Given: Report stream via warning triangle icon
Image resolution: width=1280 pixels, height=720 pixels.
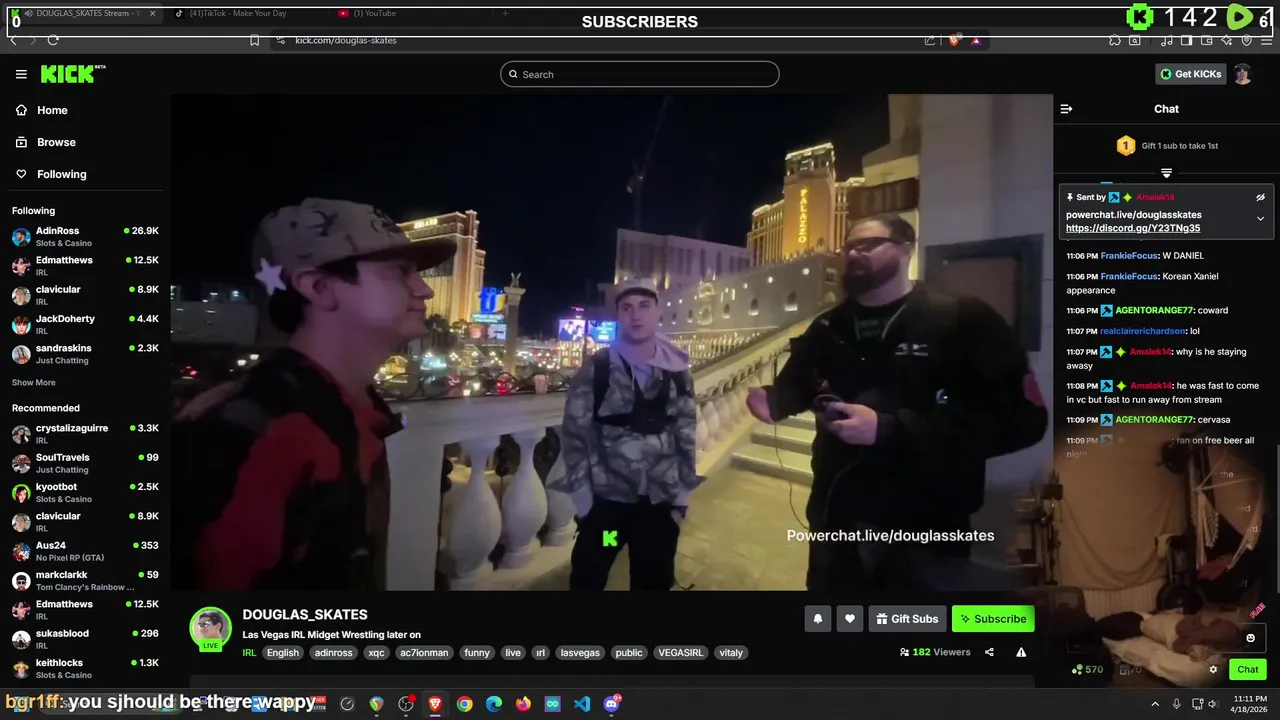Looking at the screenshot, I should [1021, 652].
